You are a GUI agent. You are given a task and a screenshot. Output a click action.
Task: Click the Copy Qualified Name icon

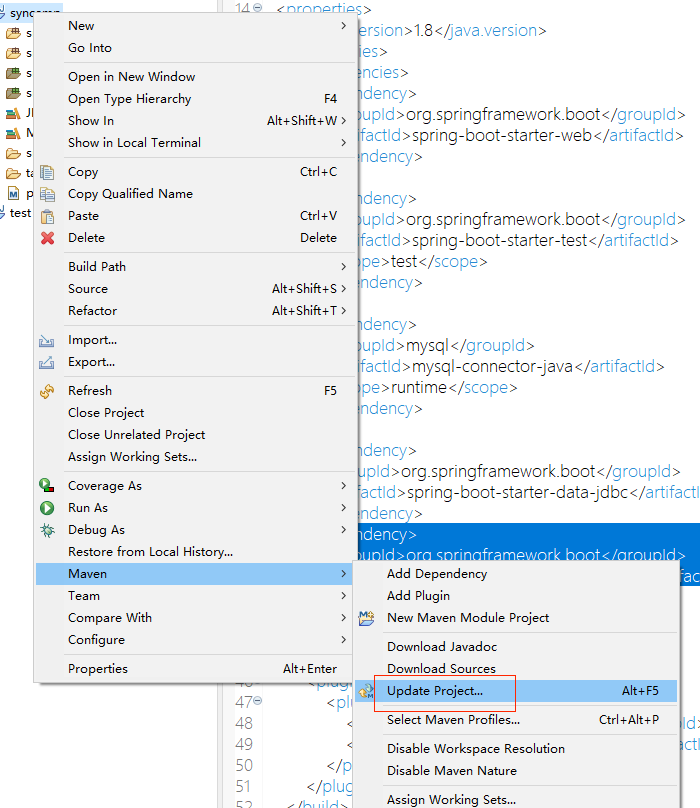point(47,194)
